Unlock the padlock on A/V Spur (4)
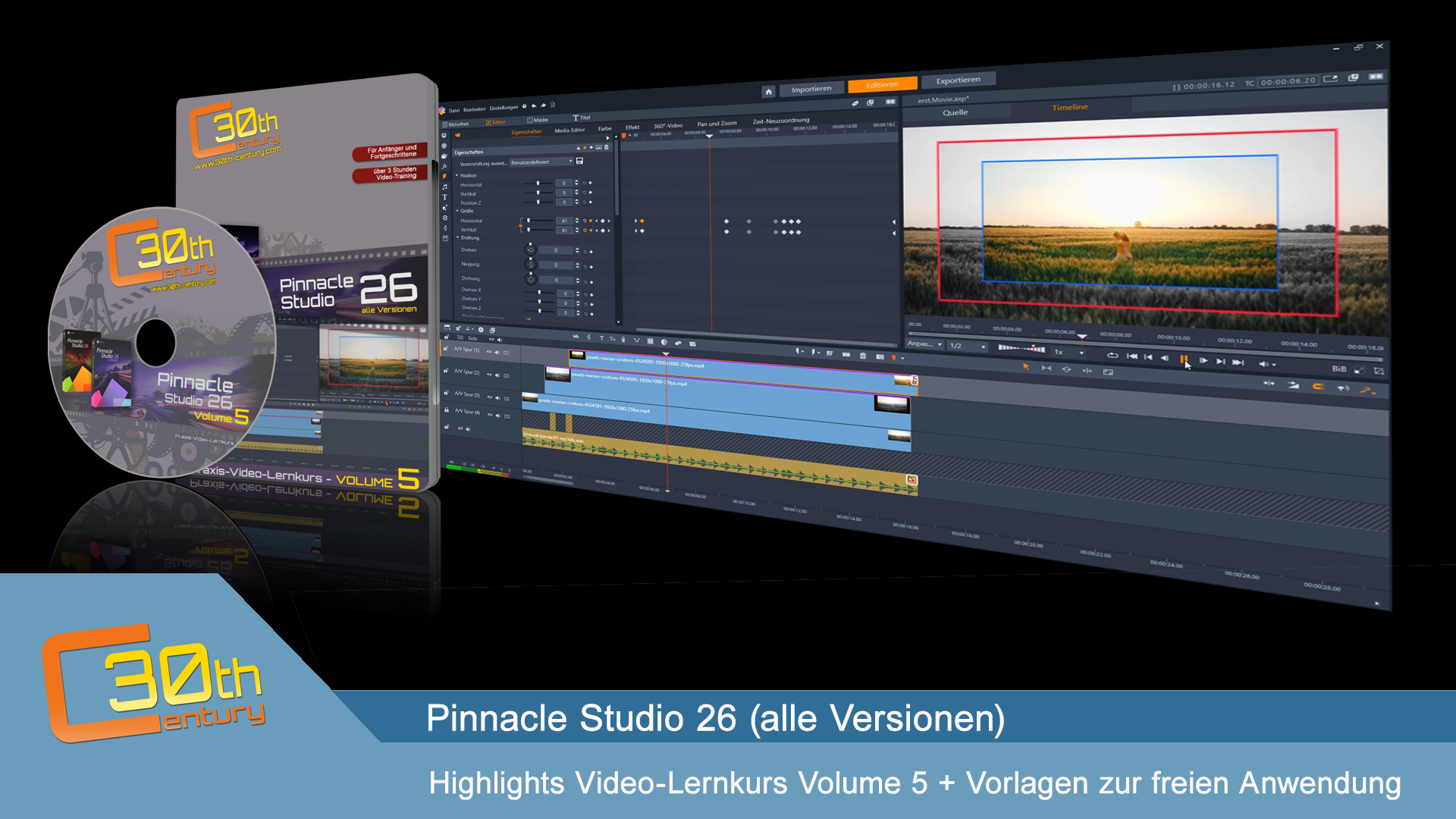The image size is (1456, 819). [447, 409]
